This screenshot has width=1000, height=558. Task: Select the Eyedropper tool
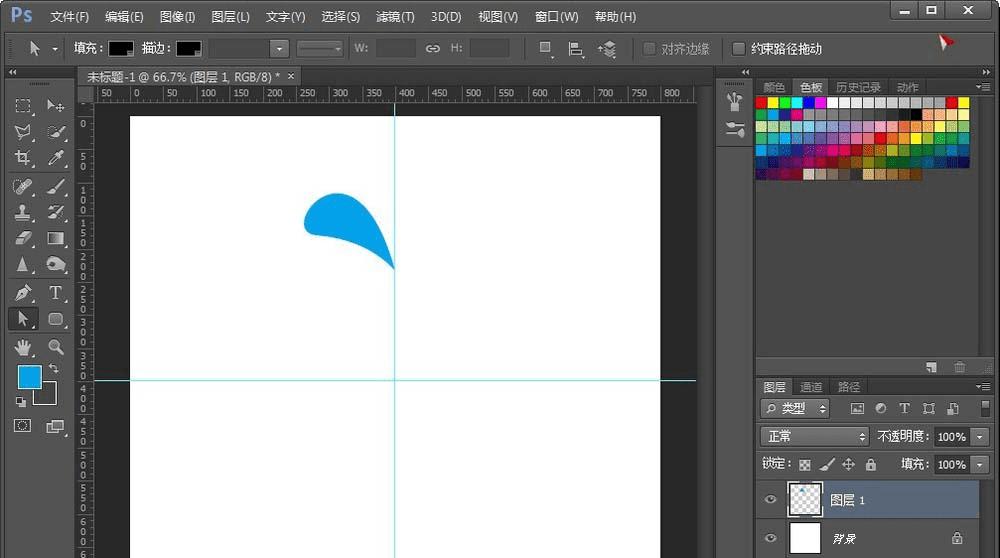click(x=56, y=158)
